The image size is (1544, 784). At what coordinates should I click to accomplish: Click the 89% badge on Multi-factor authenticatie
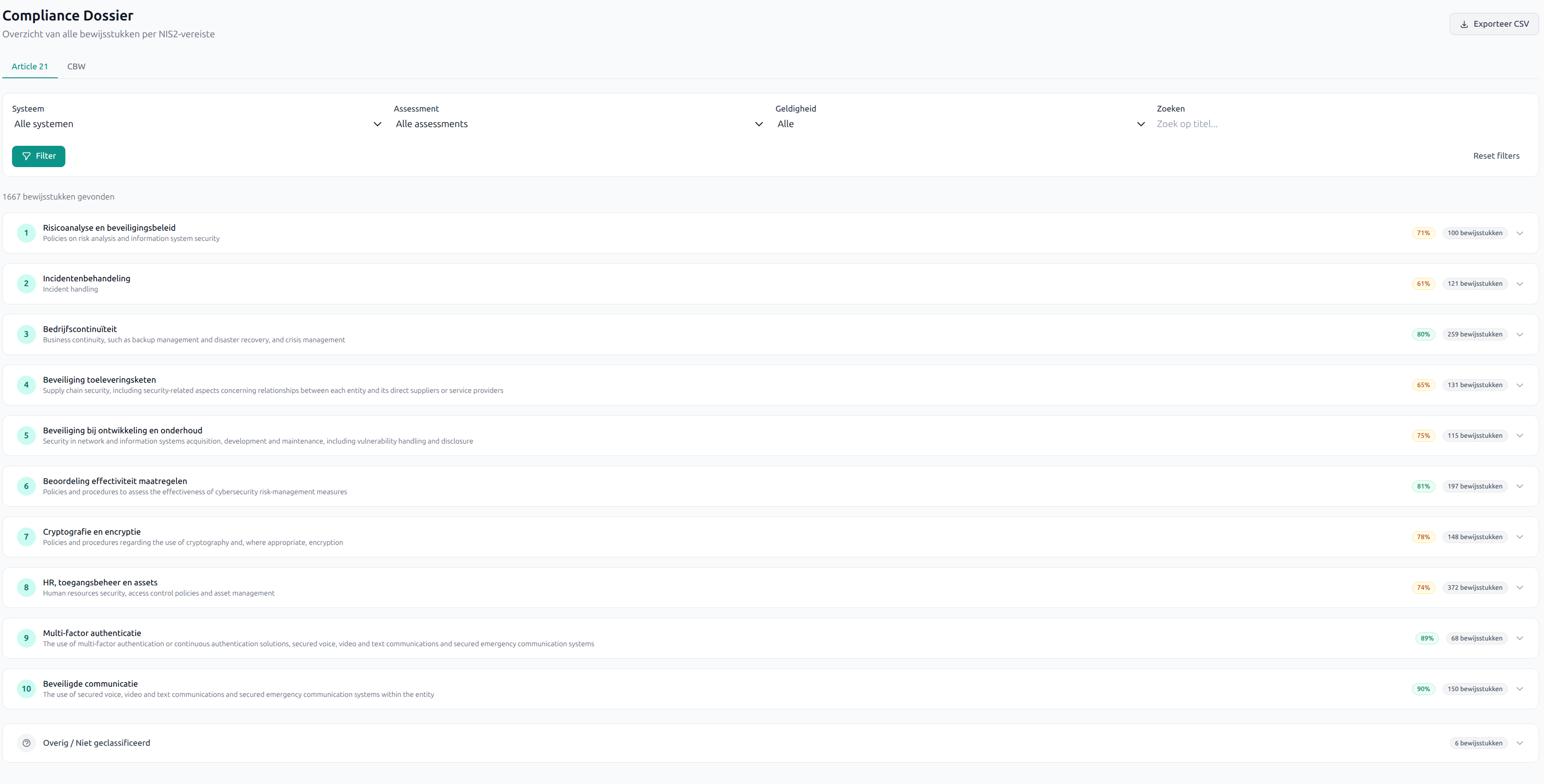click(1427, 639)
